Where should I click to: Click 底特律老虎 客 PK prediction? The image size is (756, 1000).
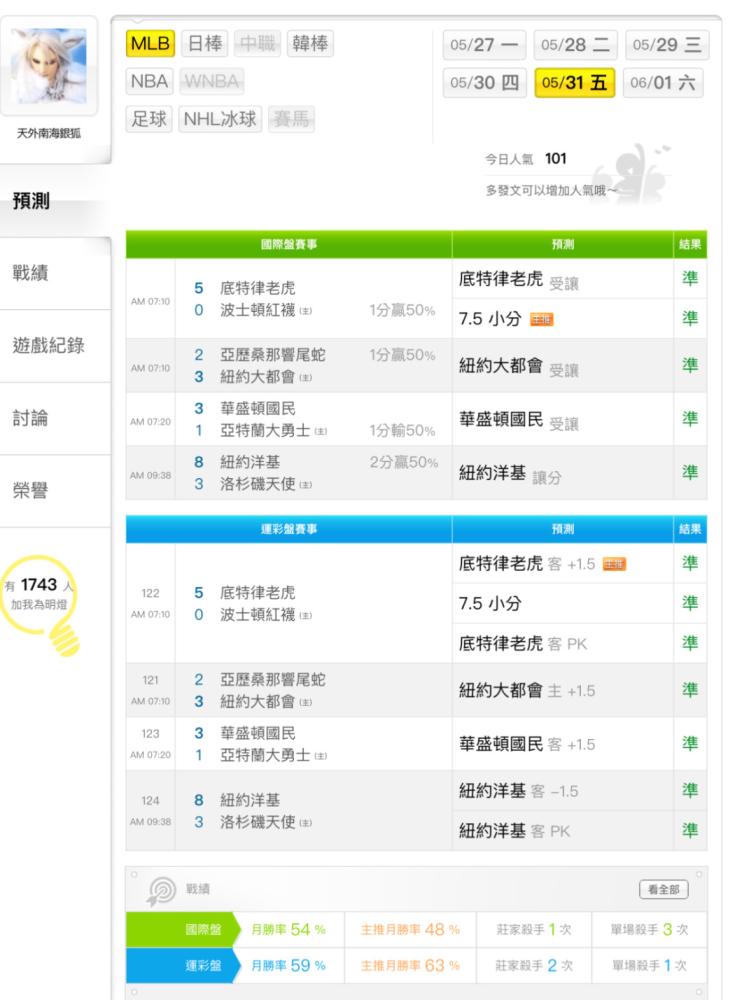point(523,643)
